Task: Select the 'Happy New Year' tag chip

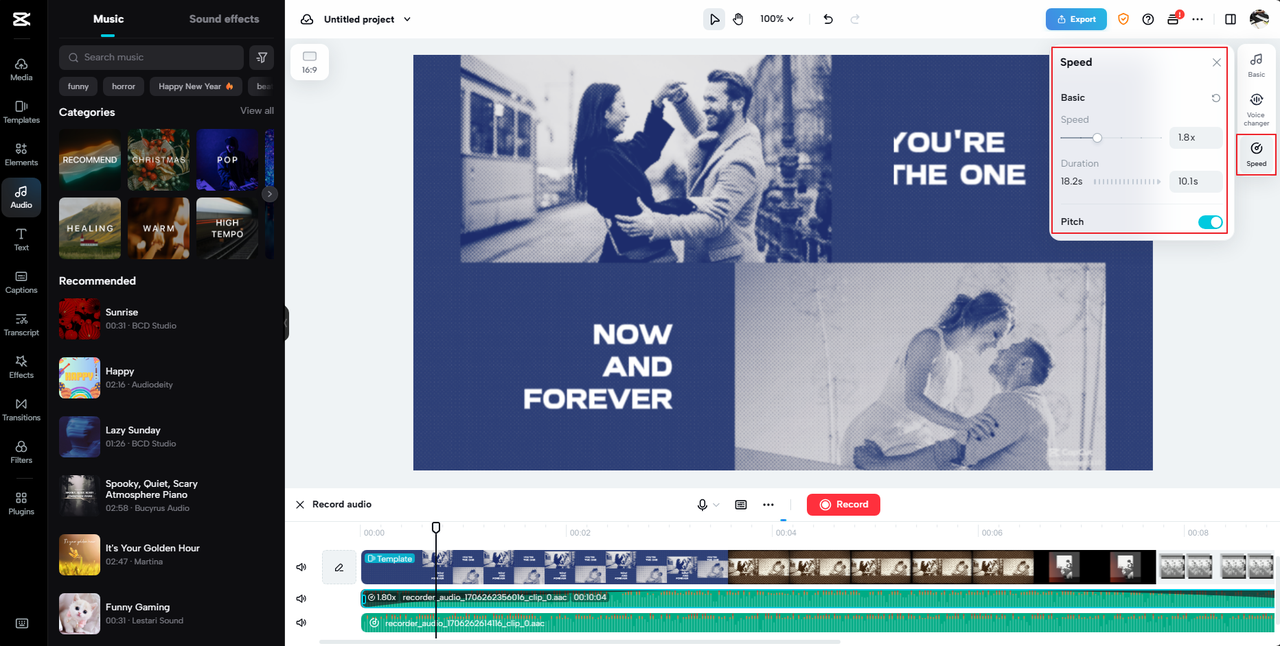Action: pyautogui.click(x=196, y=86)
